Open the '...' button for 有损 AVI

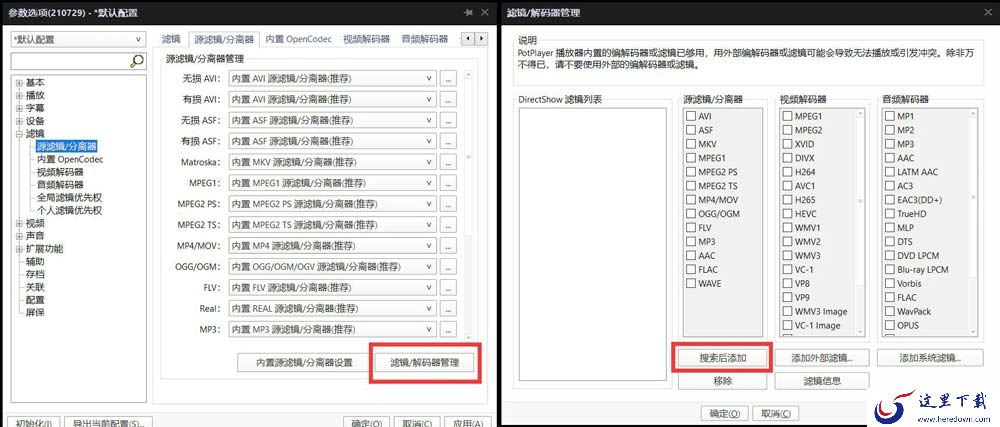[x=449, y=100]
